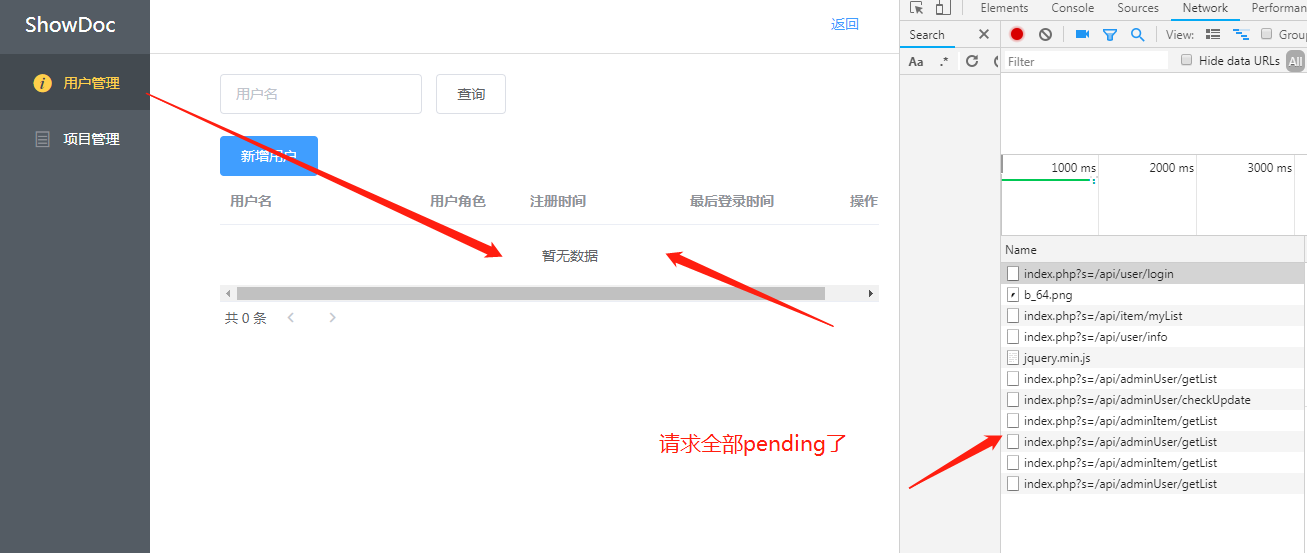Click the 1000 ms timeline marker
The image size is (1307, 553).
(x=1073, y=168)
